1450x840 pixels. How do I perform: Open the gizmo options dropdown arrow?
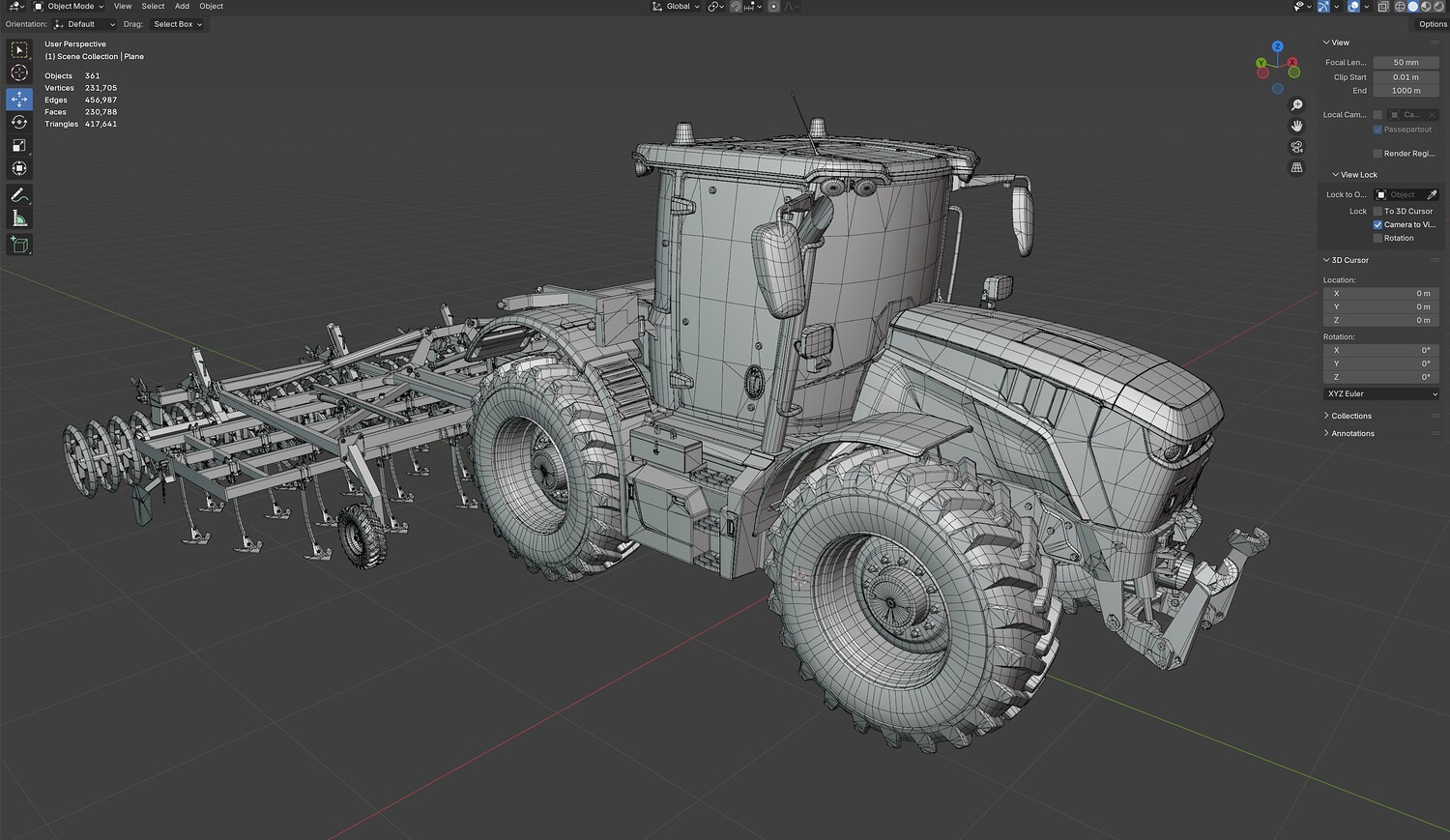(x=1336, y=7)
